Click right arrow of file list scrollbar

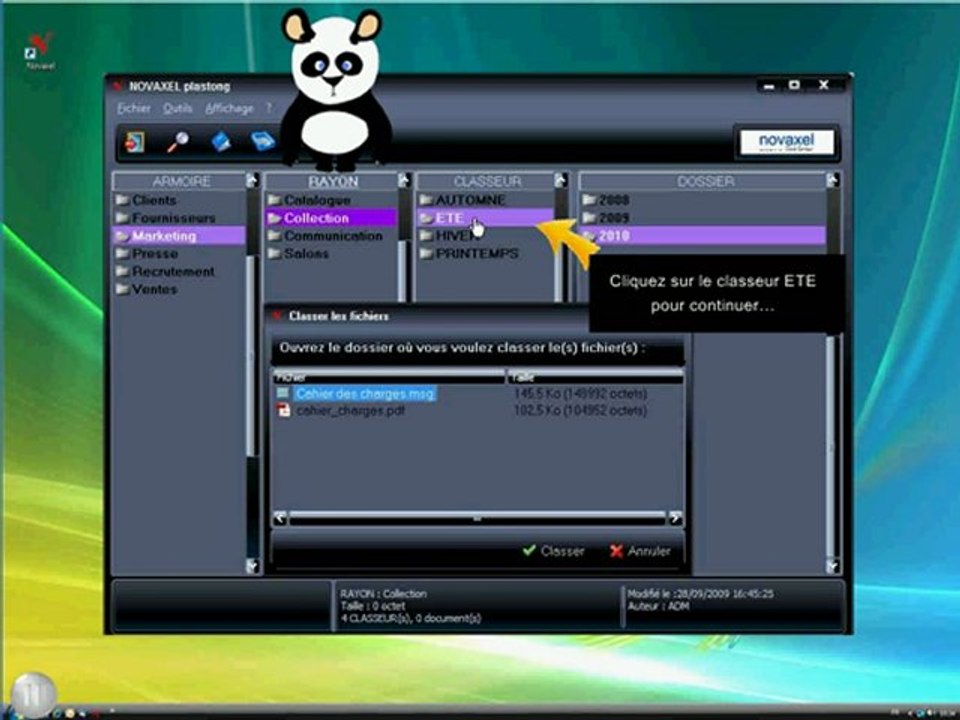pyautogui.click(x=675, y=518)
